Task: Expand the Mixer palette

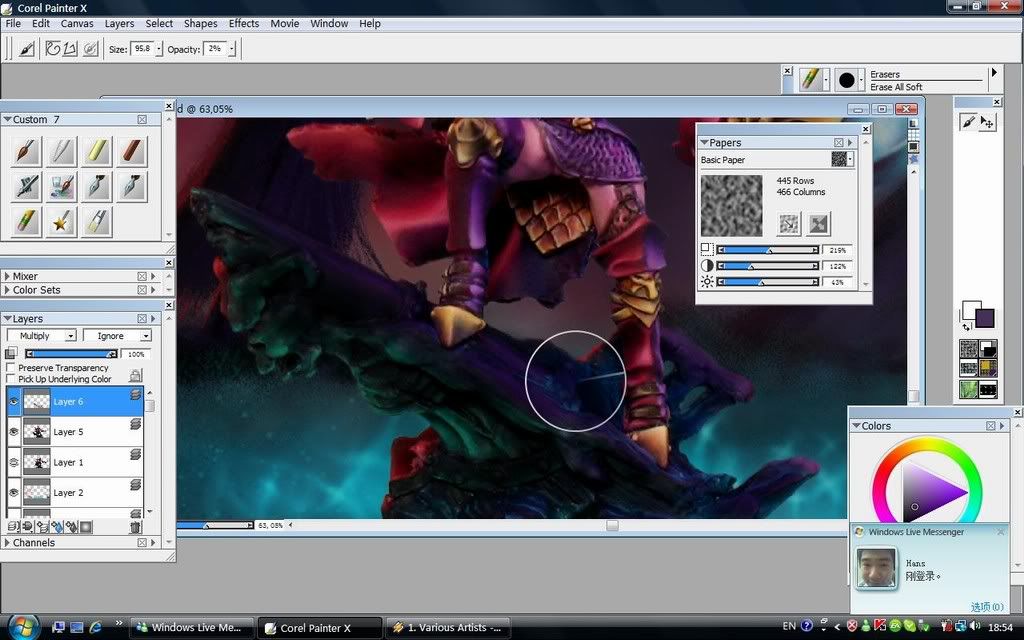Action: point(7,276)
